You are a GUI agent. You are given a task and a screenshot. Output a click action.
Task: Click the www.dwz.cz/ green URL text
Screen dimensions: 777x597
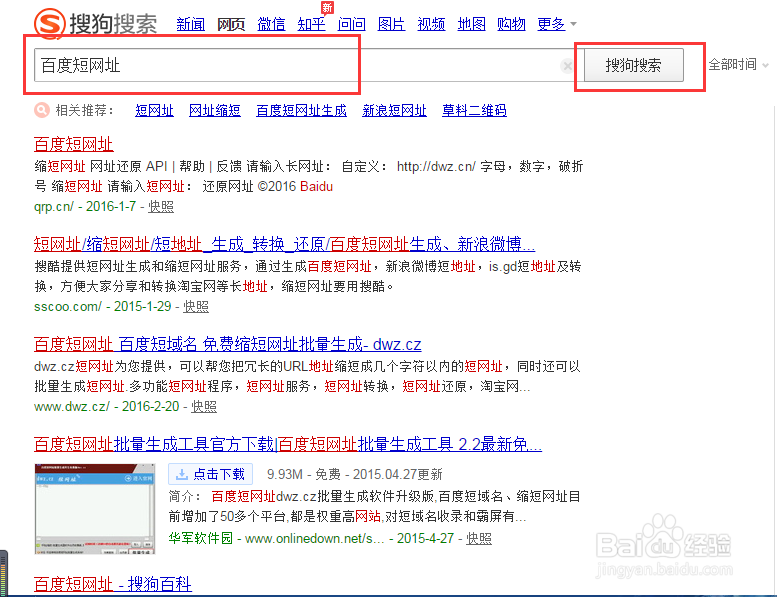(72, 407)
